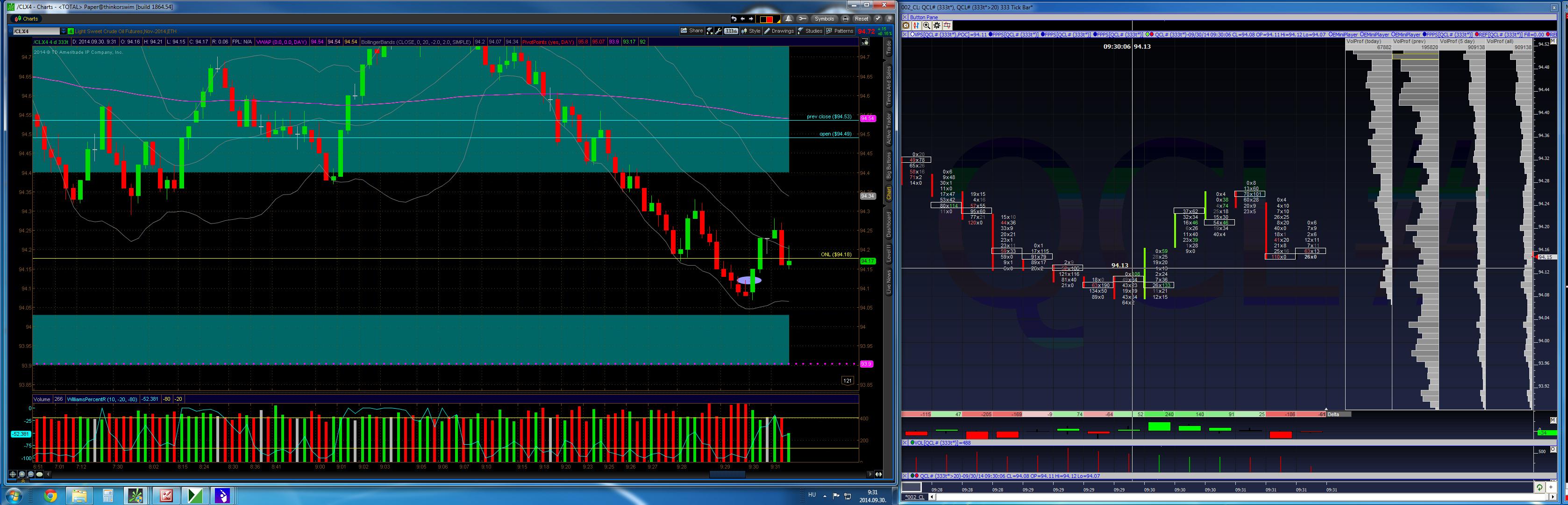Click the 121 bar-count box on chart
The width and height of the screenshot is (1568, 505).
(x=847, y=381)
